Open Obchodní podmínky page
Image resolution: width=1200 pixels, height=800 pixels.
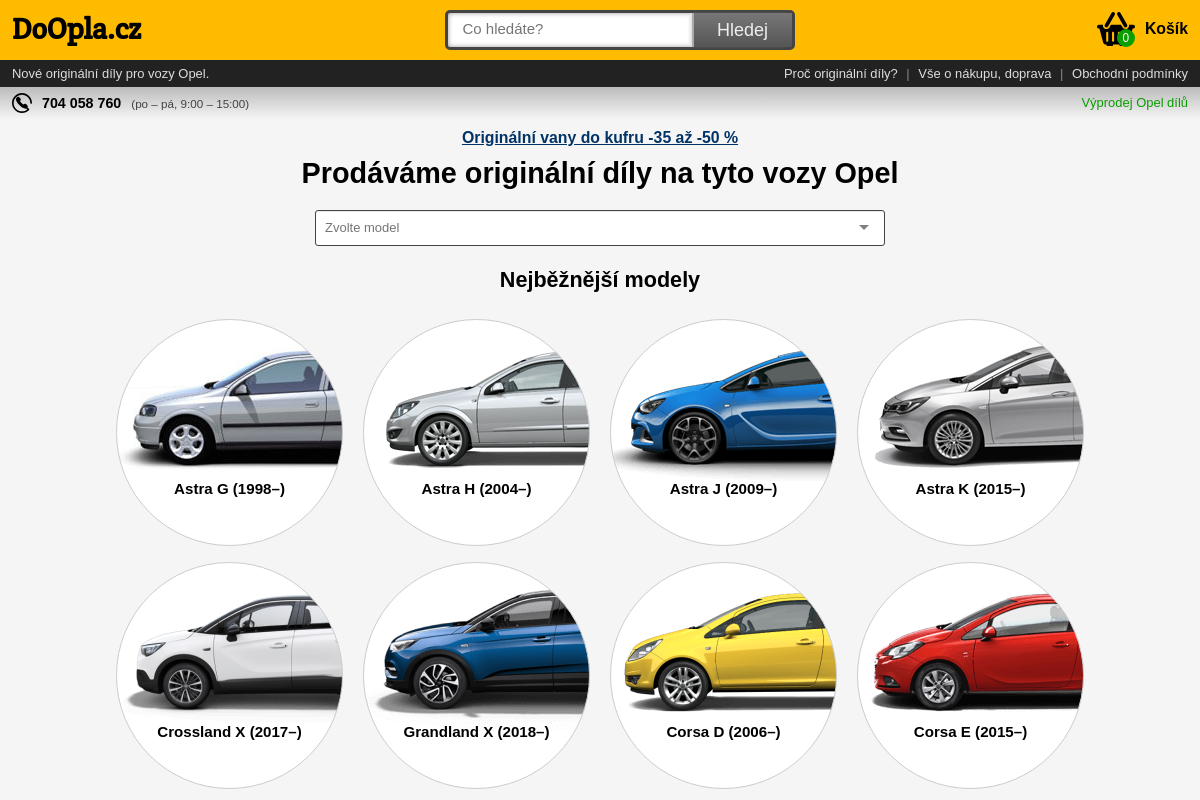(x=1129, y=74)
